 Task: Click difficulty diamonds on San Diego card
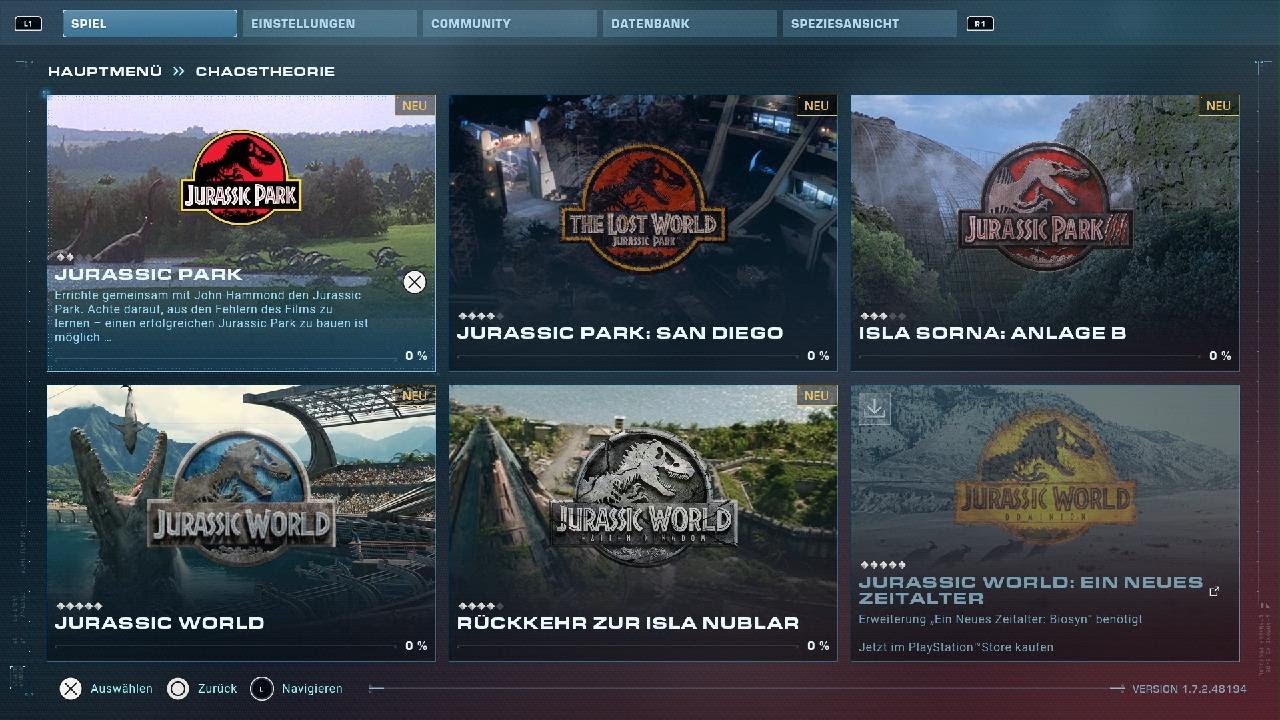(479, 316)
